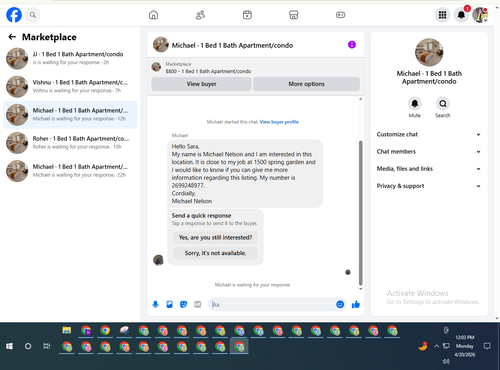
Task: Open Marketplace storefront icon in top navigation
Action: [x=294, y=15]
